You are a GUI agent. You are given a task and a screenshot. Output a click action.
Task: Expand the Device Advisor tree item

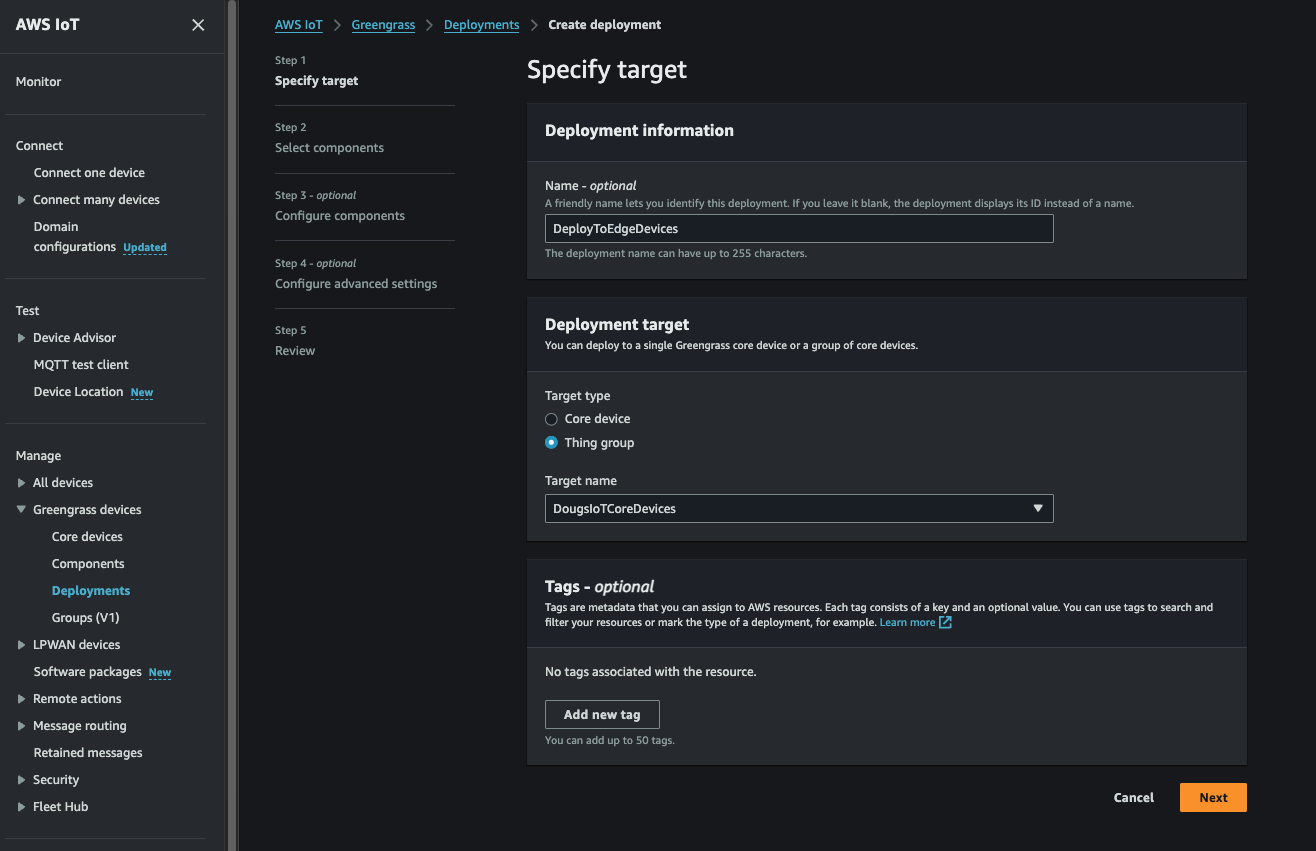pyautogui.click(x=22, y=338)
